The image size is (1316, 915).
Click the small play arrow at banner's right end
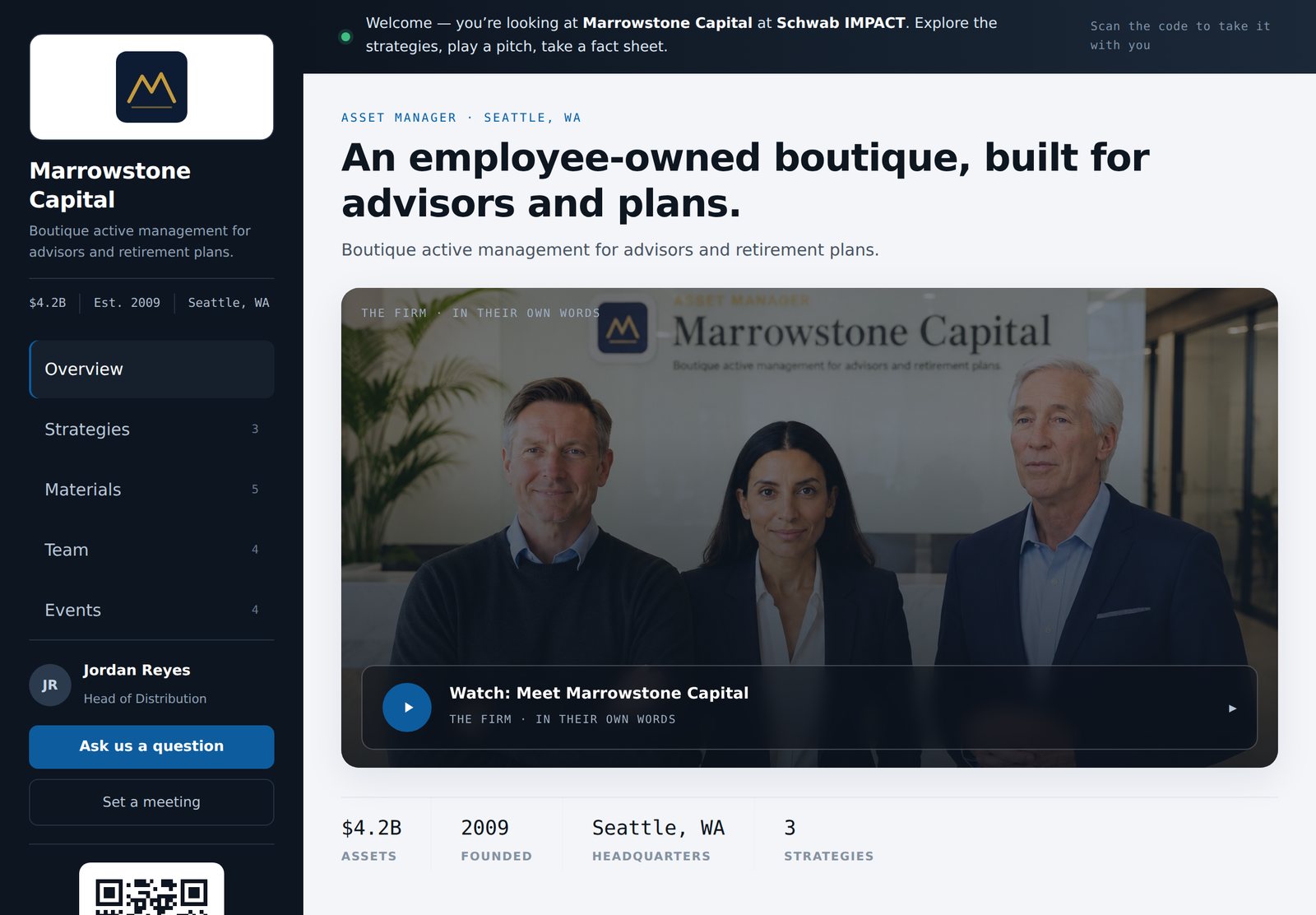pos(1232,708)
